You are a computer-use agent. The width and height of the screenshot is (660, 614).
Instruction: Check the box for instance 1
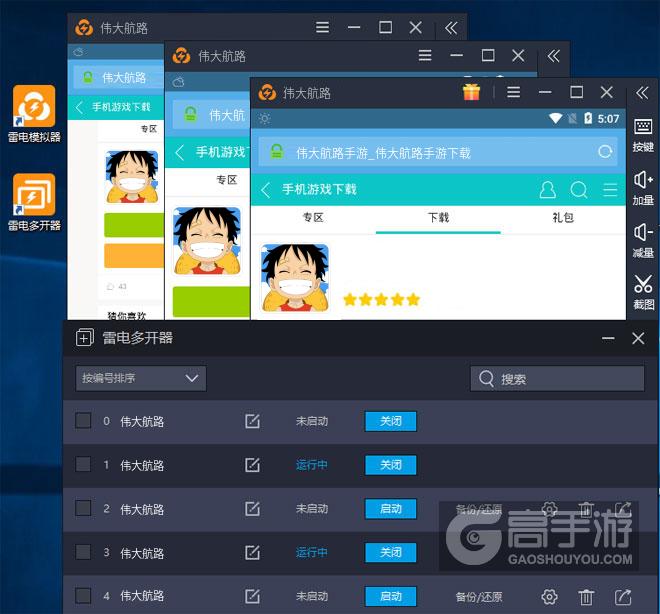[x=83, y=464]
